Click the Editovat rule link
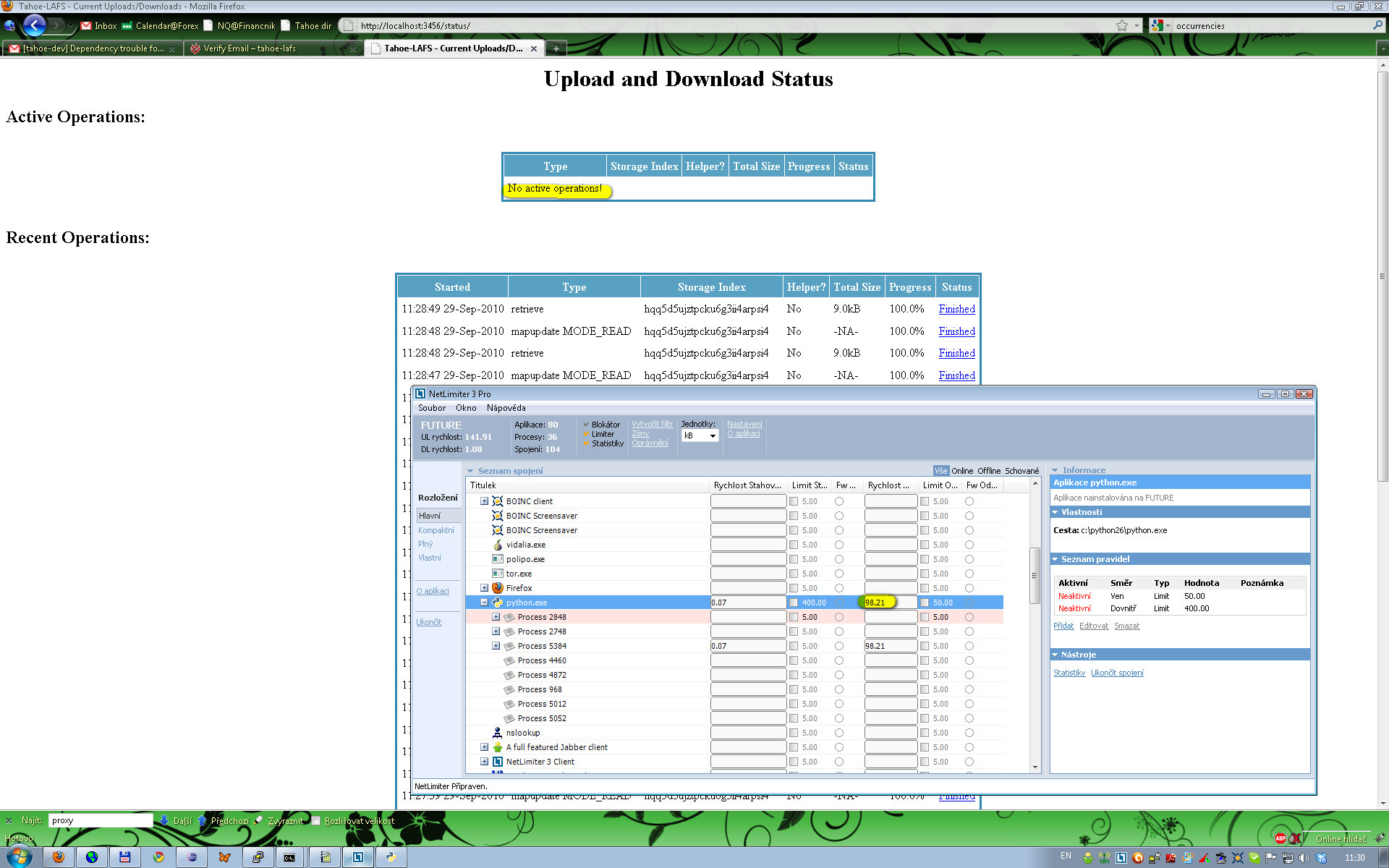This screenshot has width=1389, height=868. pos(1093,626)
